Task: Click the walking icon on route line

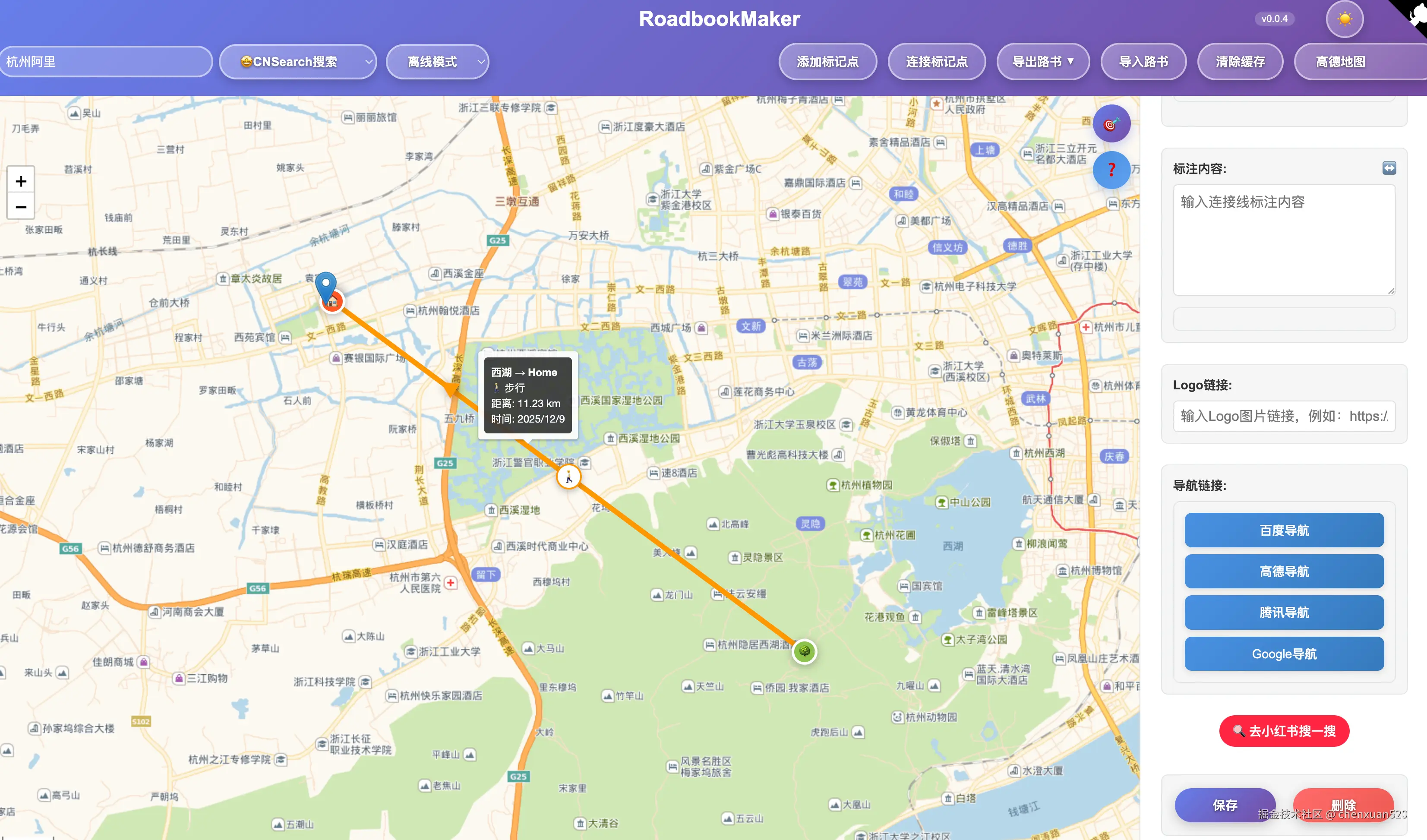Action: click(x=568, y=477)
